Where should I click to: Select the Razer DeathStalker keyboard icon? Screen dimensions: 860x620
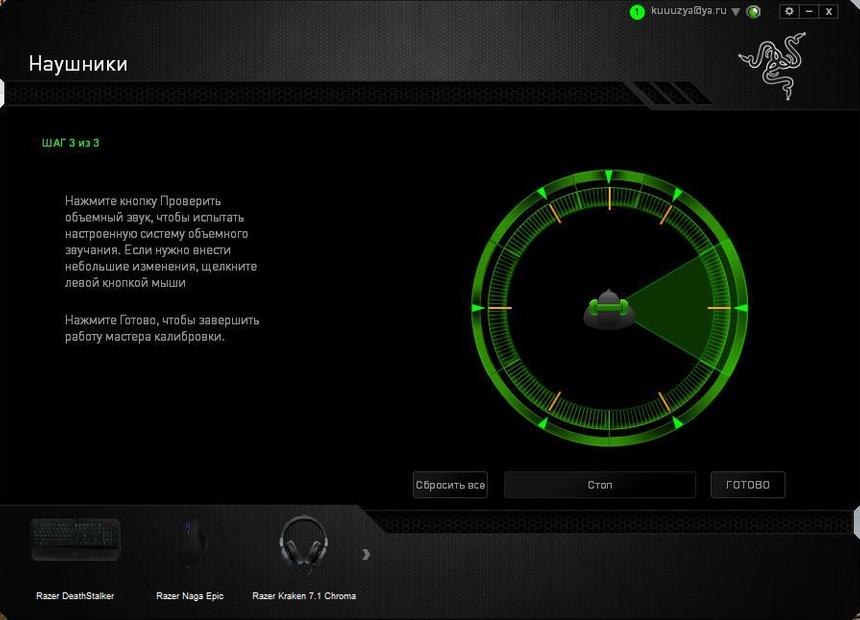pyautogui.click(x=76, y=541)
